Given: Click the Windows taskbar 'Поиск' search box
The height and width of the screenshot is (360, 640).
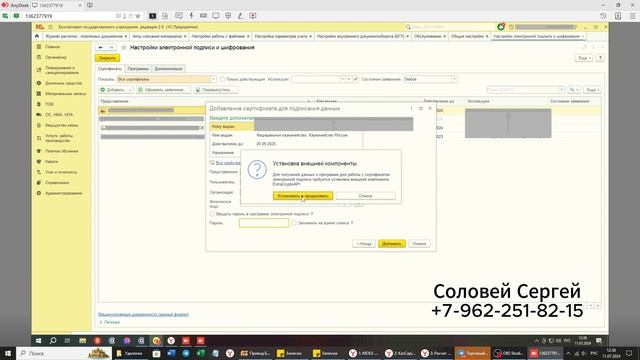Looking at the screenshot, I should coord(64,353).
